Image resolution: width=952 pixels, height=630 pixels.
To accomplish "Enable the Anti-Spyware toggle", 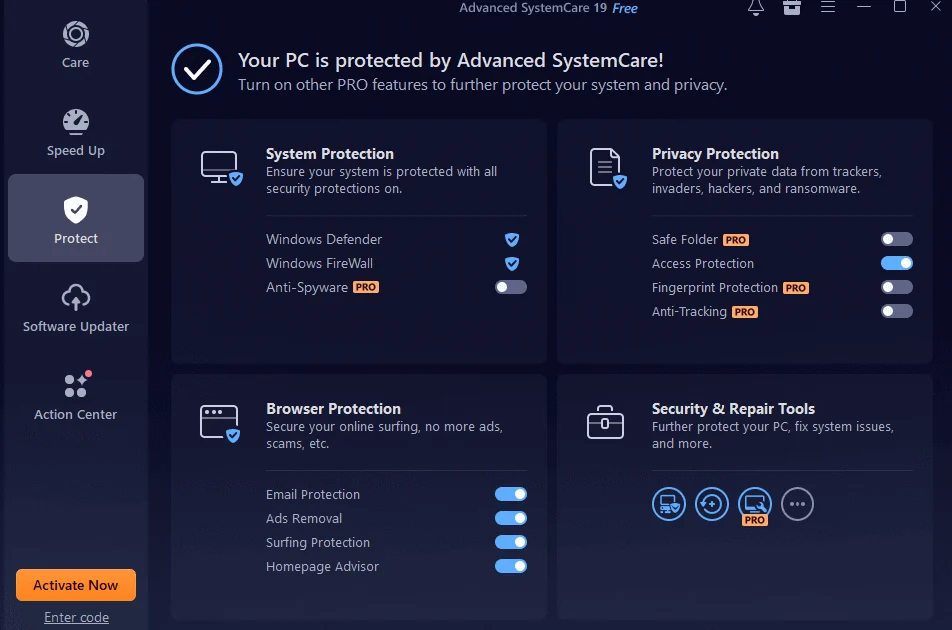I will click(510, 286).
